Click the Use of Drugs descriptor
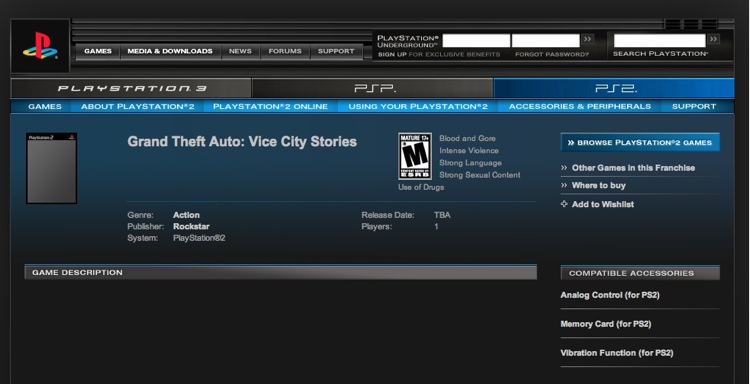Viewport: 750px width, 384px height. [421, 187]
